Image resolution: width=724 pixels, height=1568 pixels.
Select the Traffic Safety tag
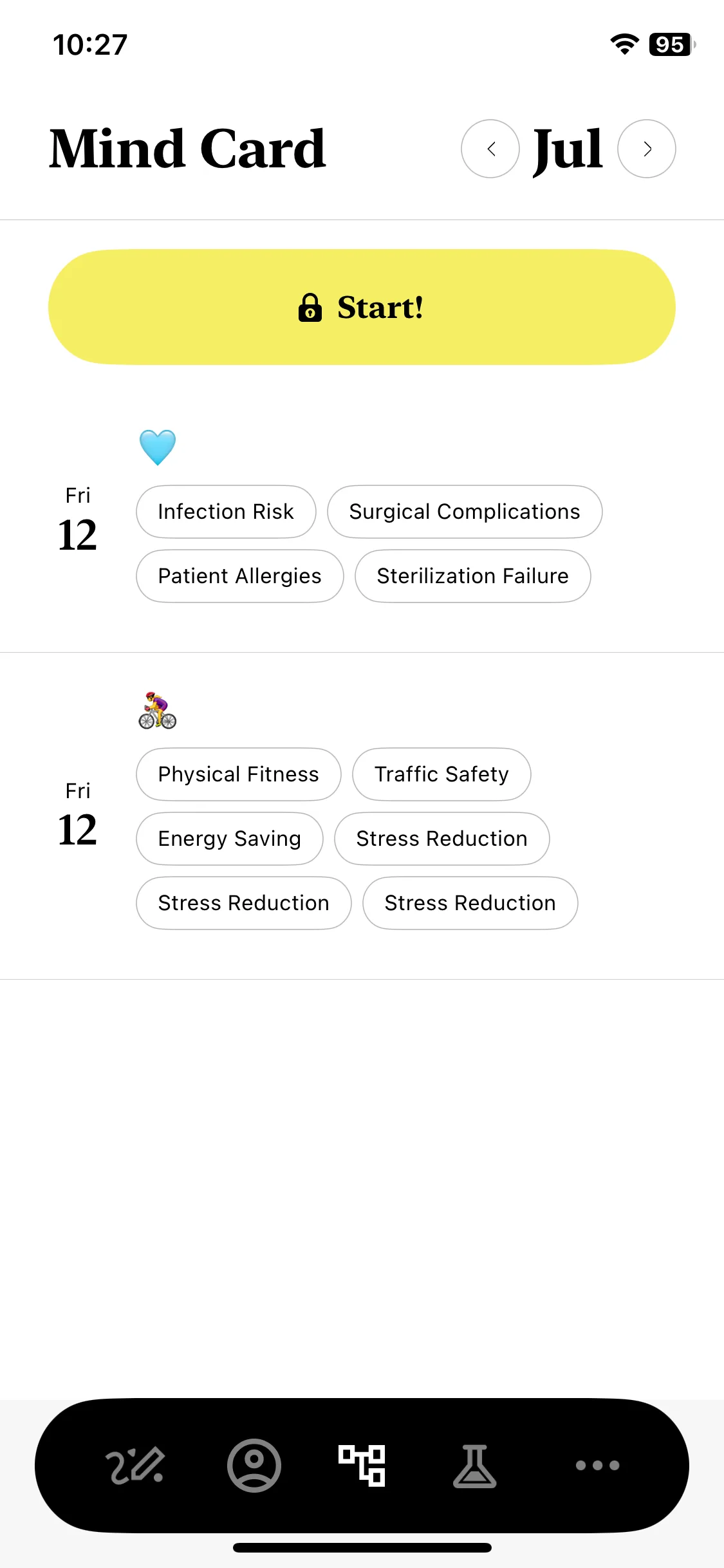tap(441, 774)
